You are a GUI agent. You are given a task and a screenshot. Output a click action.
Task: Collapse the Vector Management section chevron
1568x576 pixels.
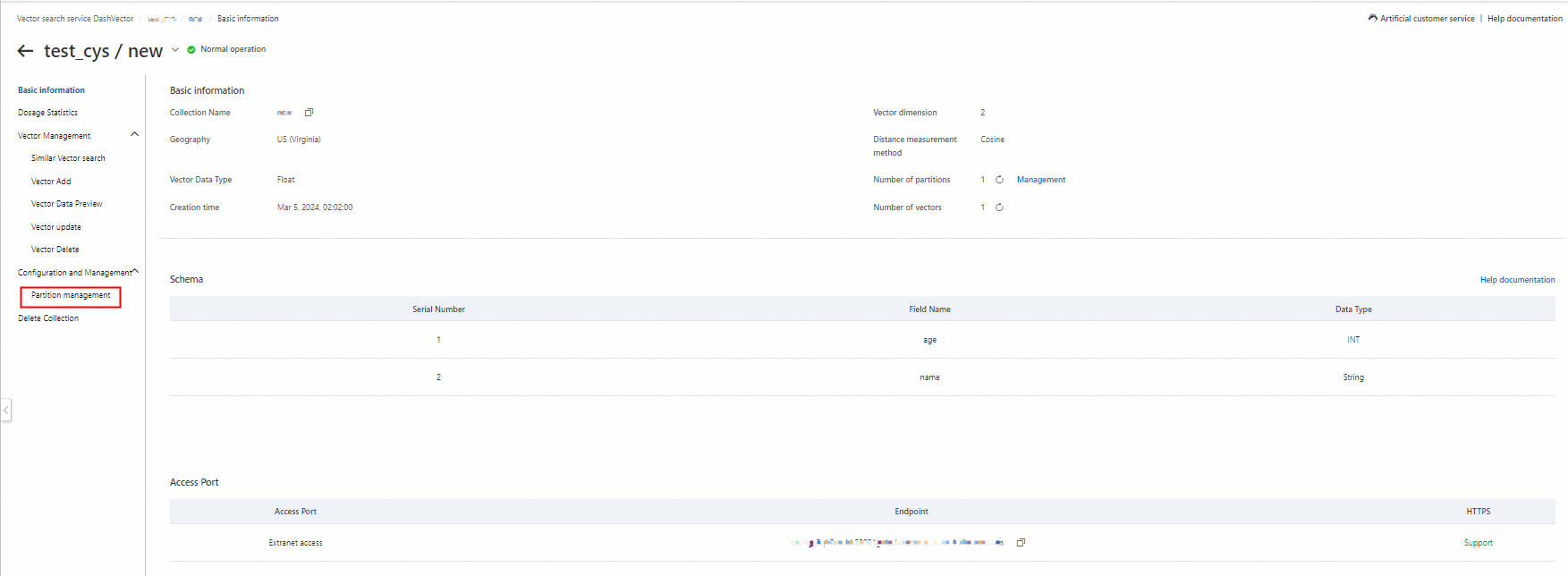pyautogui.click(x=134, y=135)
